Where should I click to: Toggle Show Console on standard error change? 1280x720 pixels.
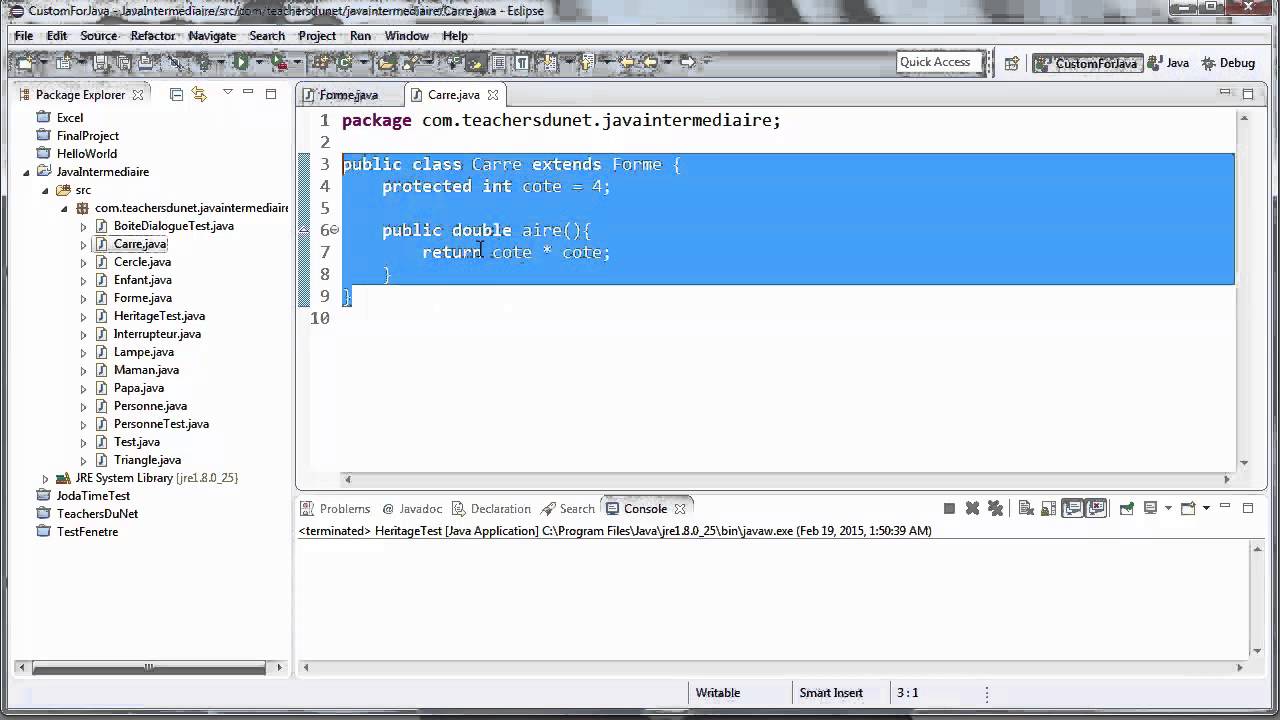pyautogui.click(x=1096, y=508)
